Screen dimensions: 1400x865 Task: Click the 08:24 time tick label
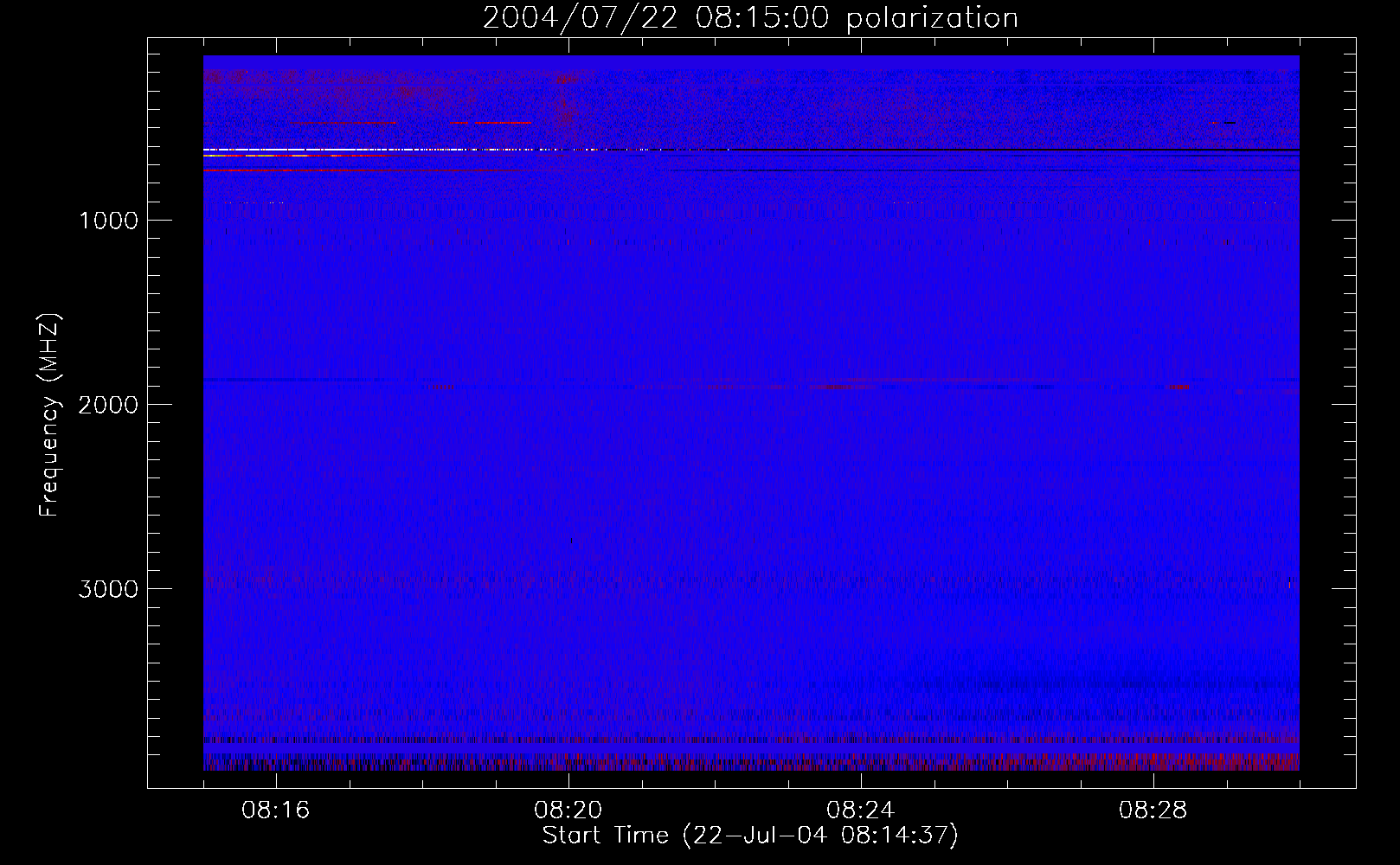pos(861,811)
